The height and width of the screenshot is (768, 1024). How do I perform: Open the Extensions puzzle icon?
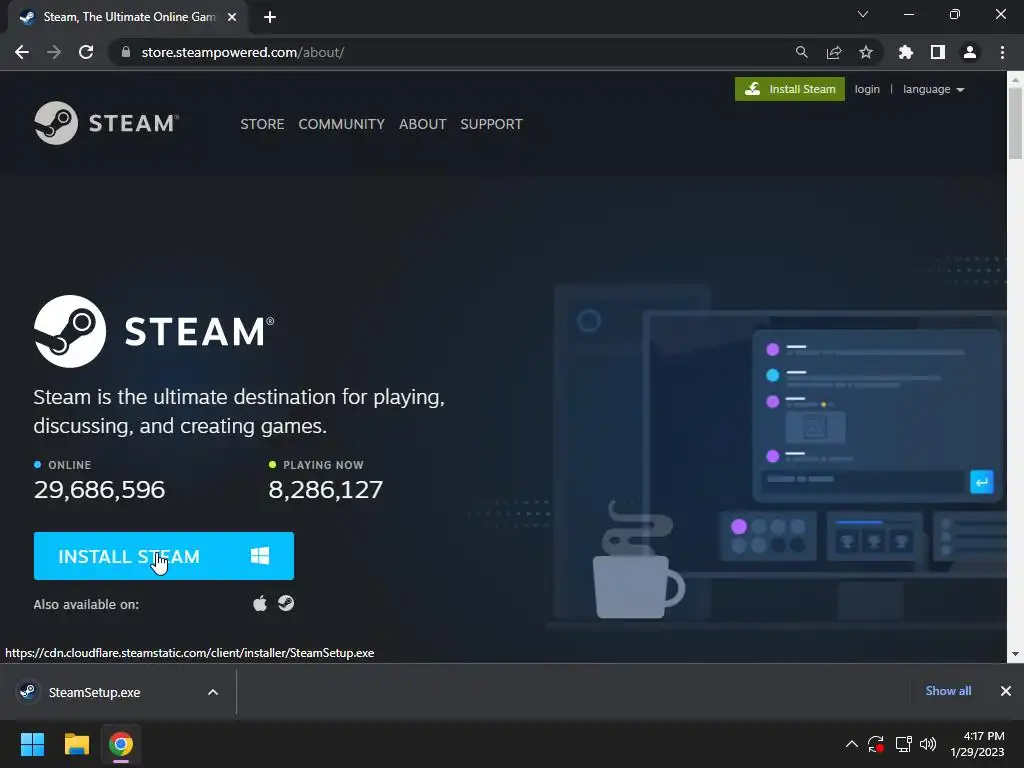(906, 52)
